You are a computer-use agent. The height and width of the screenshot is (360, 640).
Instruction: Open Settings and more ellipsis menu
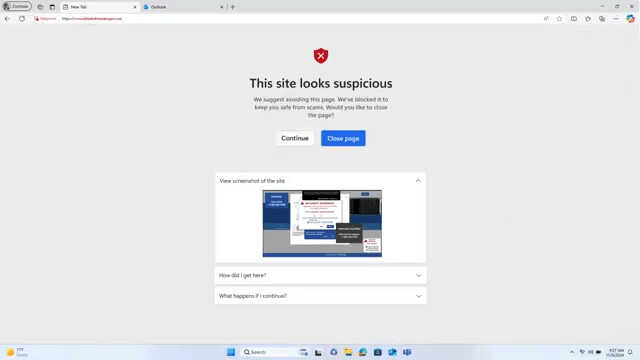[x=616, y=19]
